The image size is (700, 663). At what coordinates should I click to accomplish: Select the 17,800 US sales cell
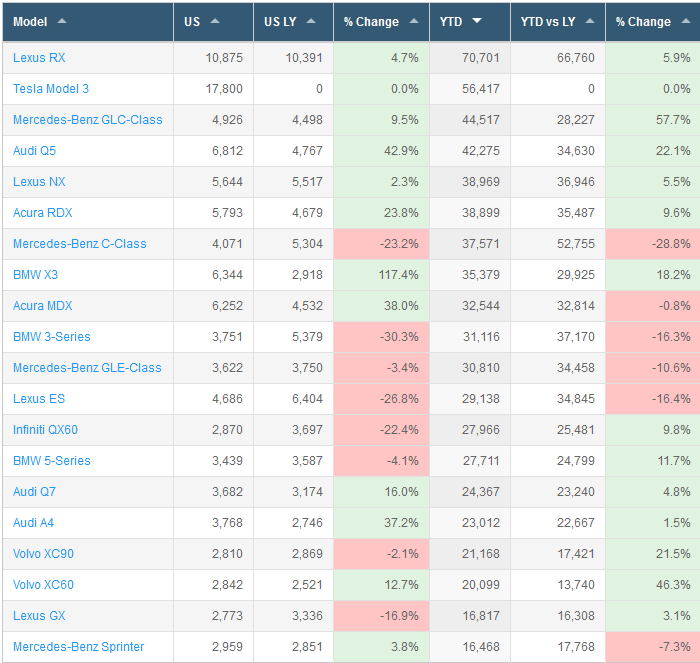pos(213,89)
